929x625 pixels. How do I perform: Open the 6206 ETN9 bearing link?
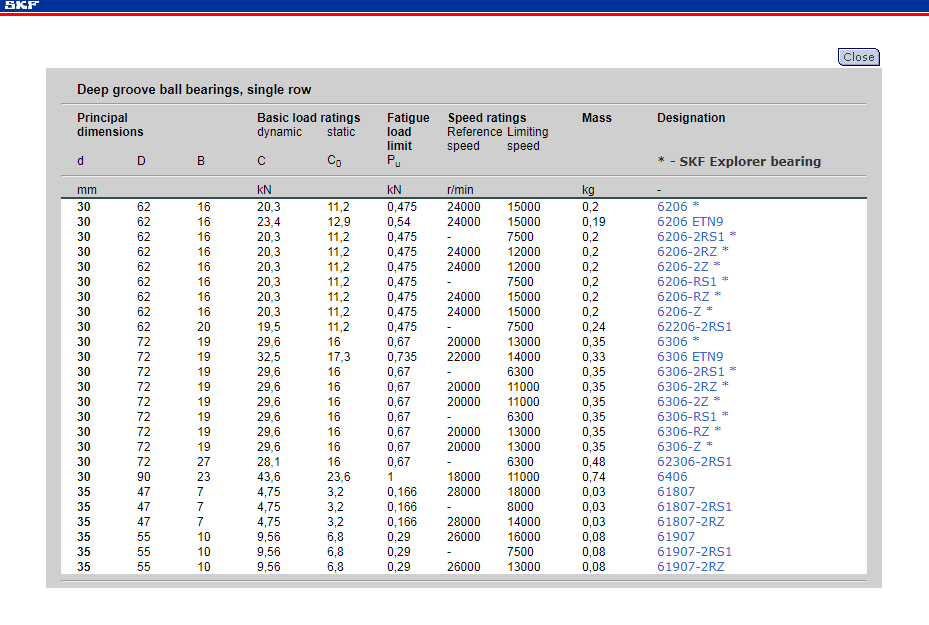pos(689,222)
